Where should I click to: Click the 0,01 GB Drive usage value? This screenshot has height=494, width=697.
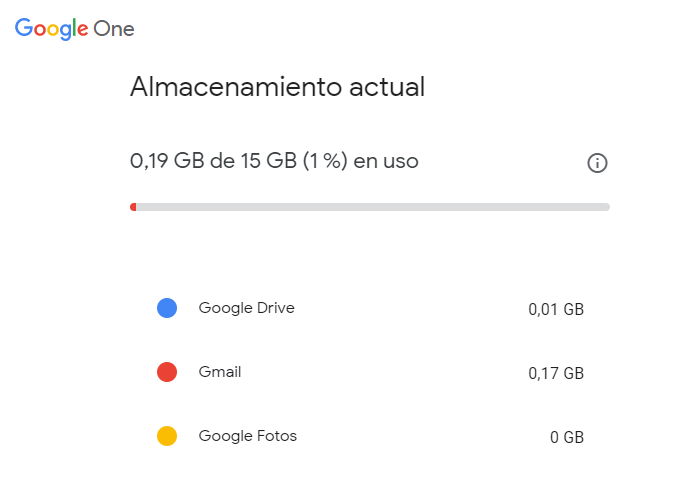tap(556, 309)
